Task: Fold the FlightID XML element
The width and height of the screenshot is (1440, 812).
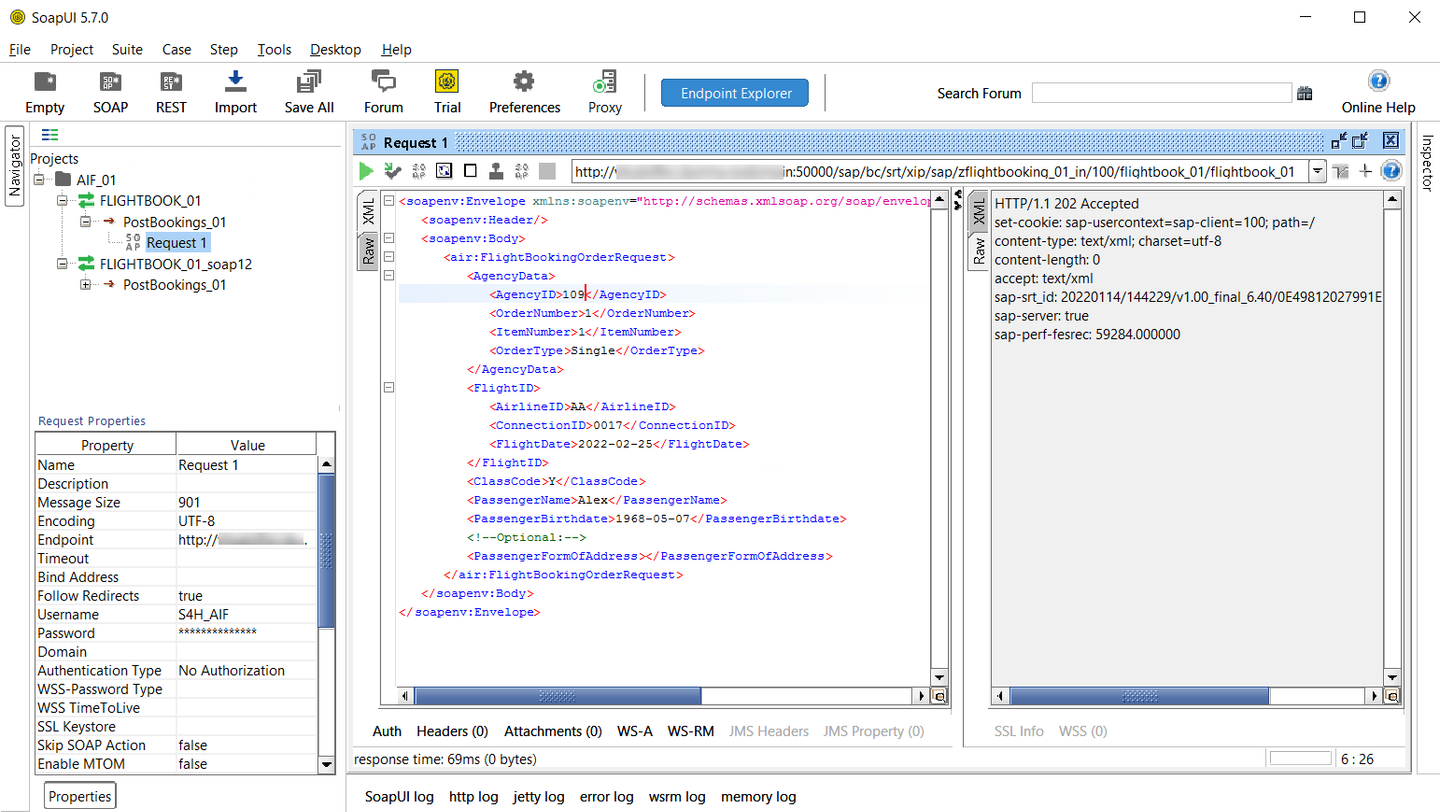Action: coord(389,388)
